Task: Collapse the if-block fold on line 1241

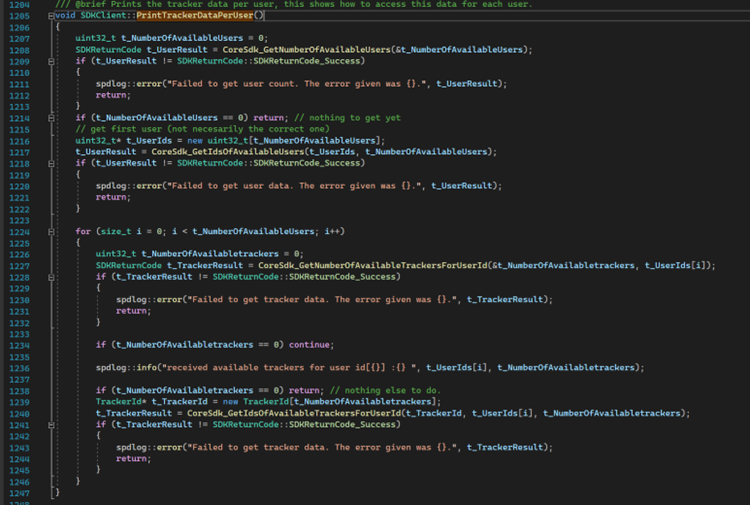Action: (51, 425)
